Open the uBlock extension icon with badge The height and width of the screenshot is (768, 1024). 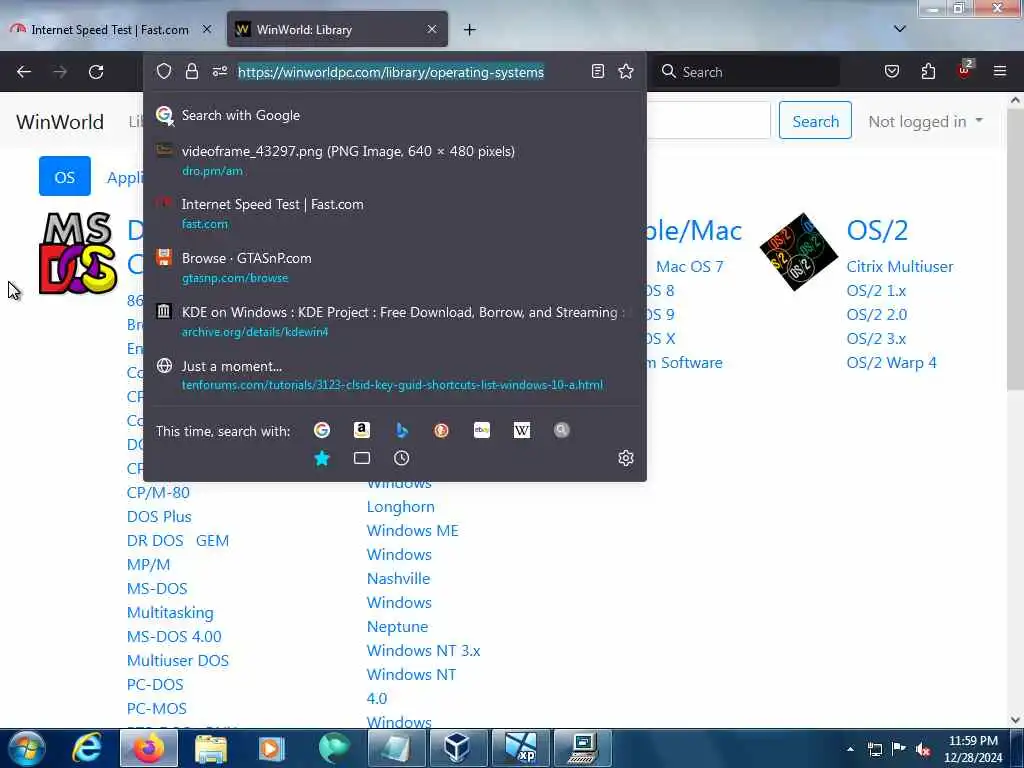tap(965, 71)
